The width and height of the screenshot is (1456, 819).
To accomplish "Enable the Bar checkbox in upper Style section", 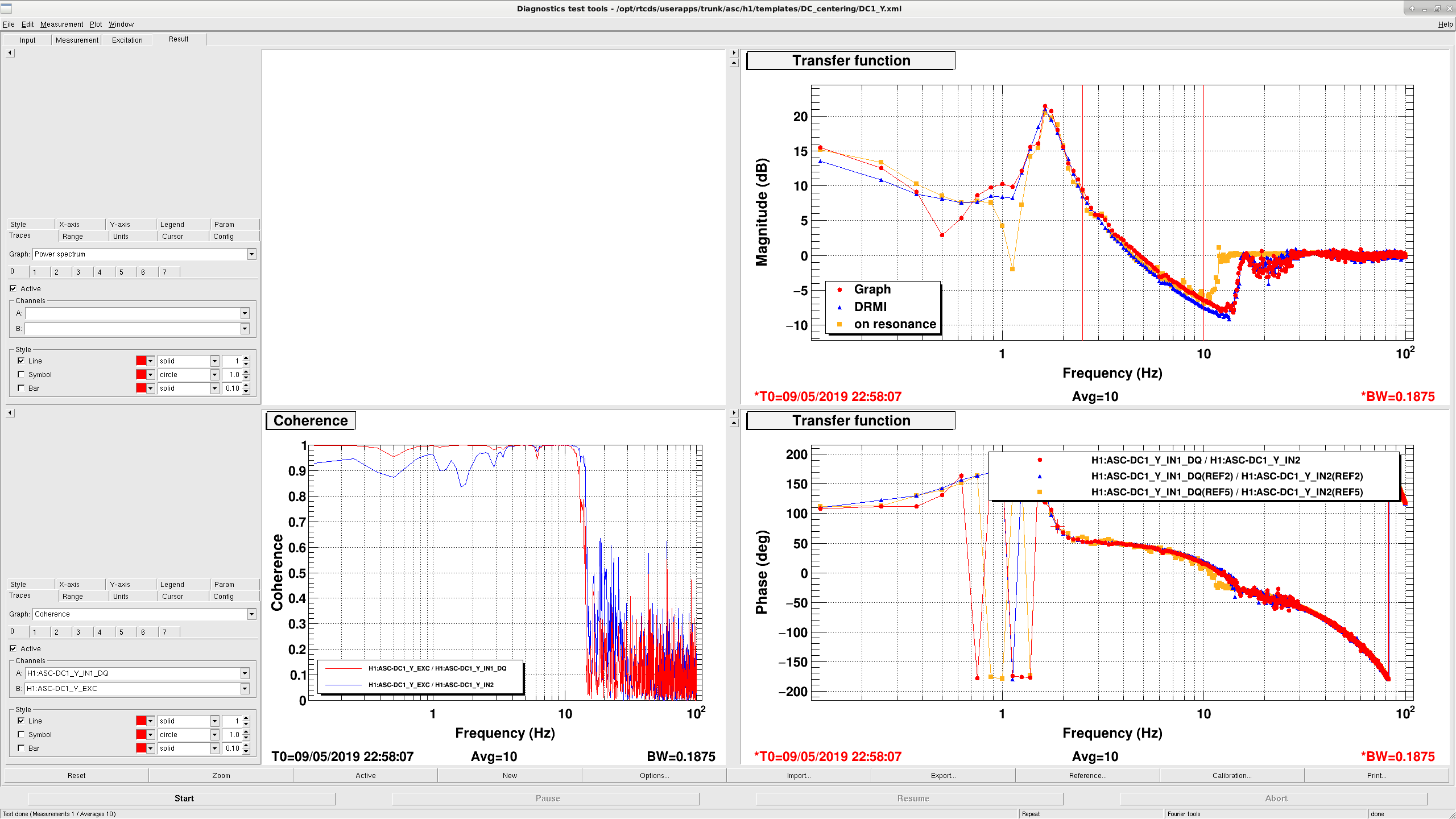I will click(x=21, y=388).
